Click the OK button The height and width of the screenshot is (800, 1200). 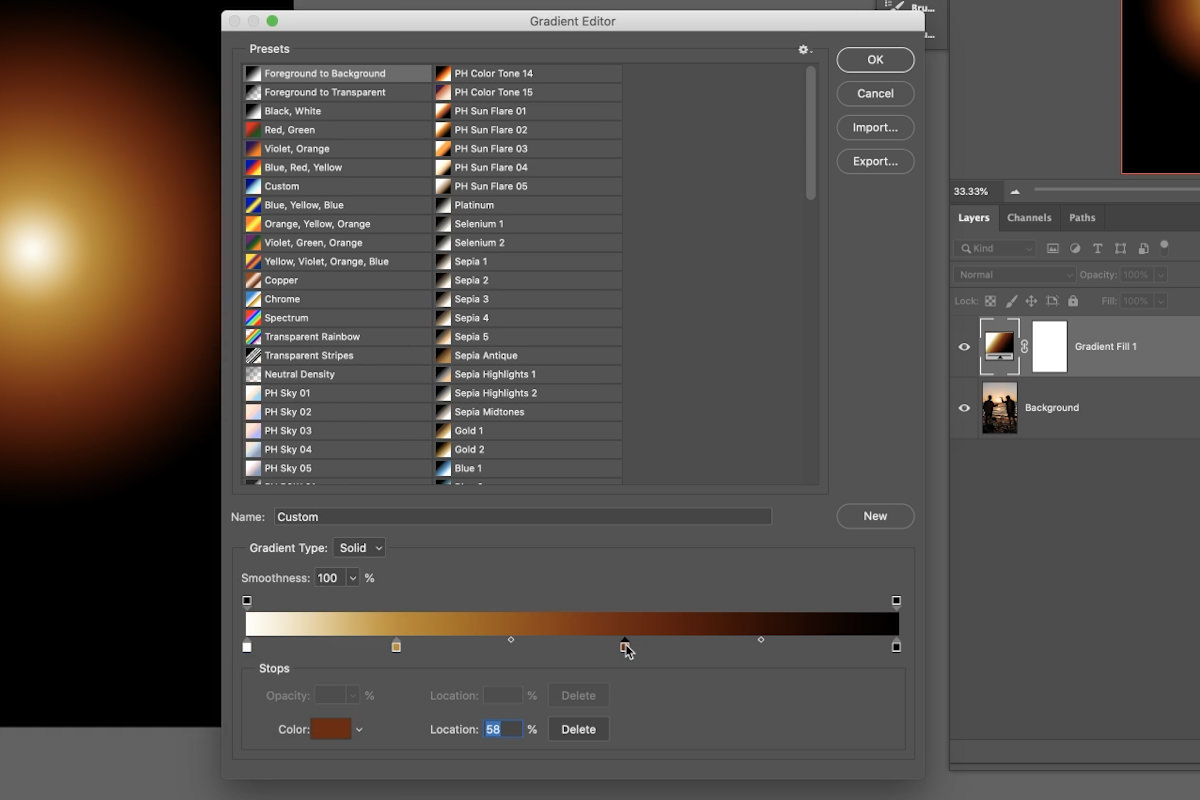(x=875, y=60)
